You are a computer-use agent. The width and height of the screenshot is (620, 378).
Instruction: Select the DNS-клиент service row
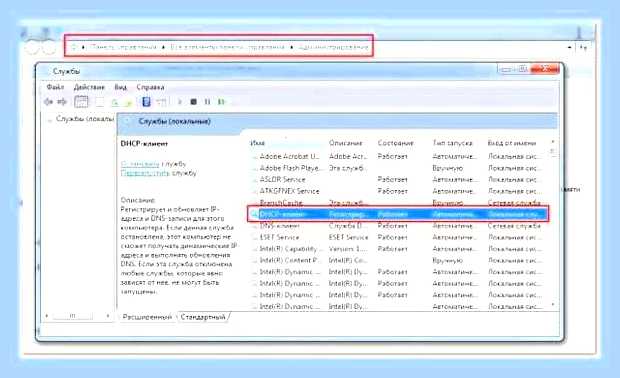click(x=397, y=226)
